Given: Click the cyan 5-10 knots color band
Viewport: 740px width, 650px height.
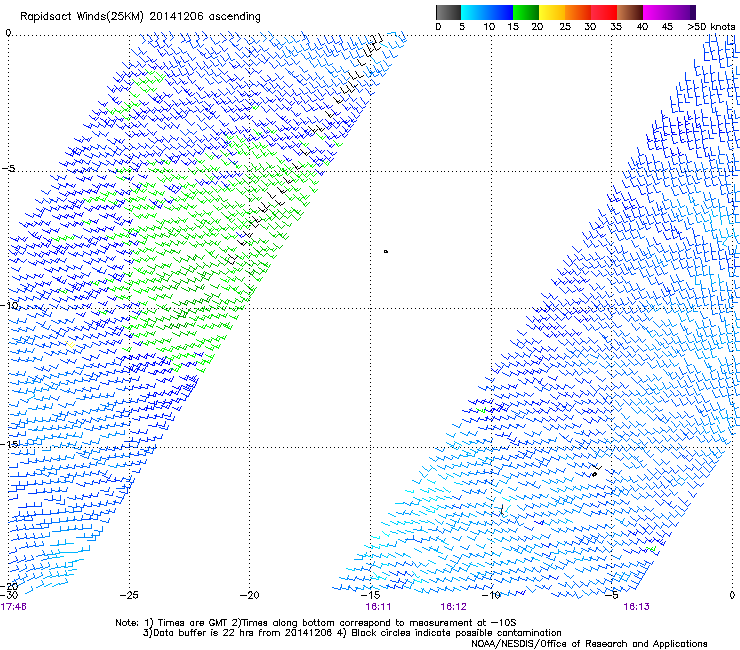Looking at the screenshot, I should [x=473, y=12].
